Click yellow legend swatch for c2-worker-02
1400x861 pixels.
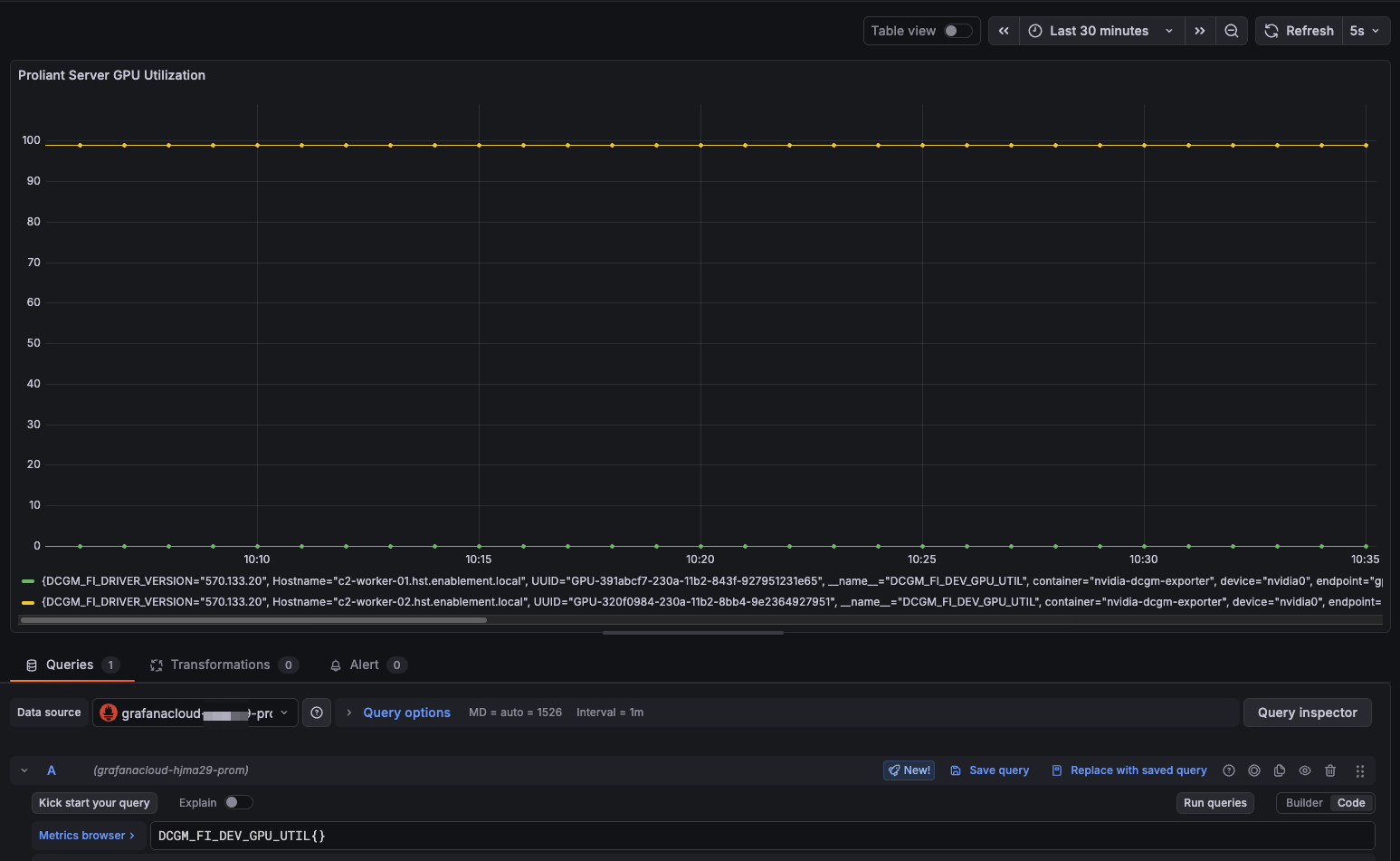28,602
